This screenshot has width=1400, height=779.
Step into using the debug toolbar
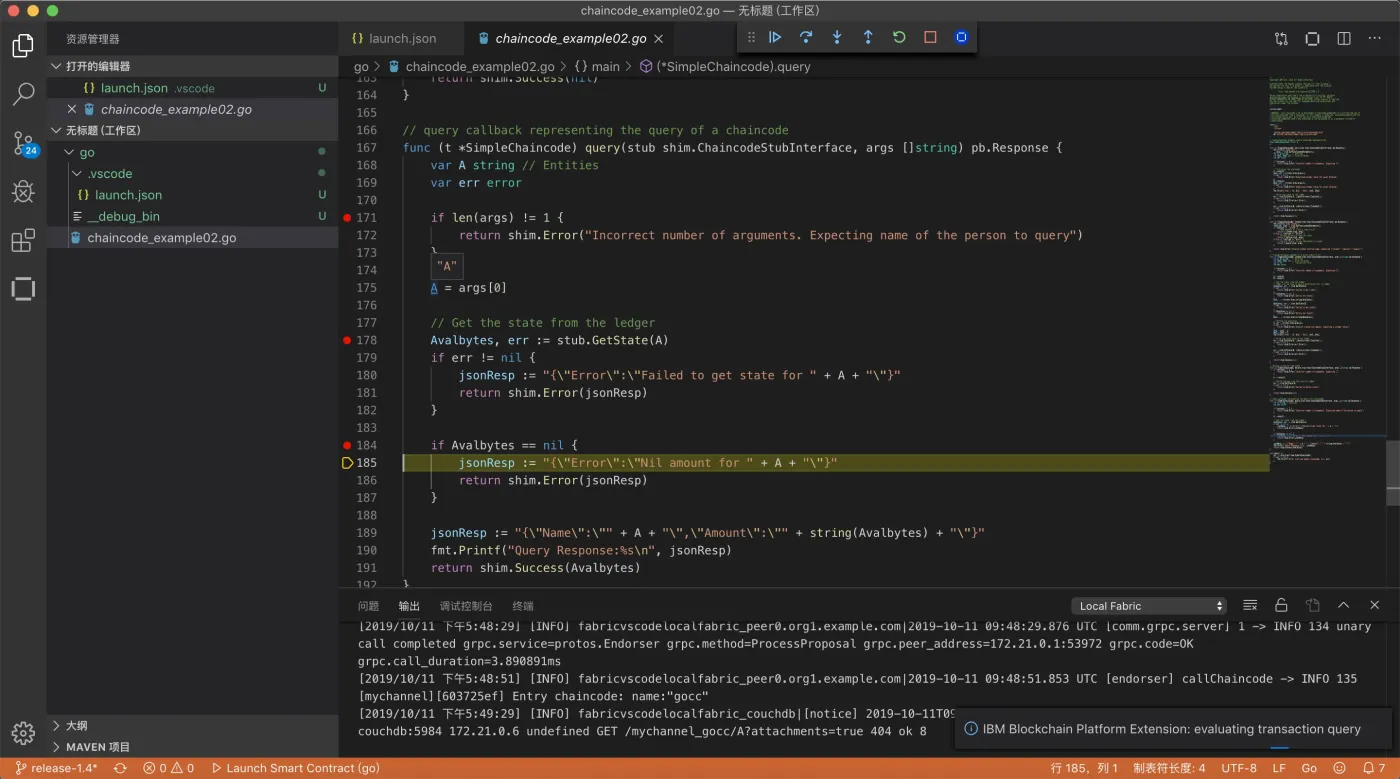(x=837, y=37)
